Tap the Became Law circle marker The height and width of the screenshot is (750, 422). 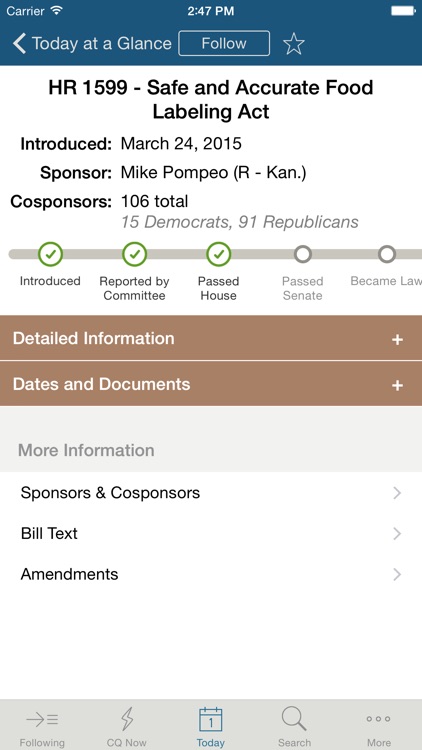[387, 254]
